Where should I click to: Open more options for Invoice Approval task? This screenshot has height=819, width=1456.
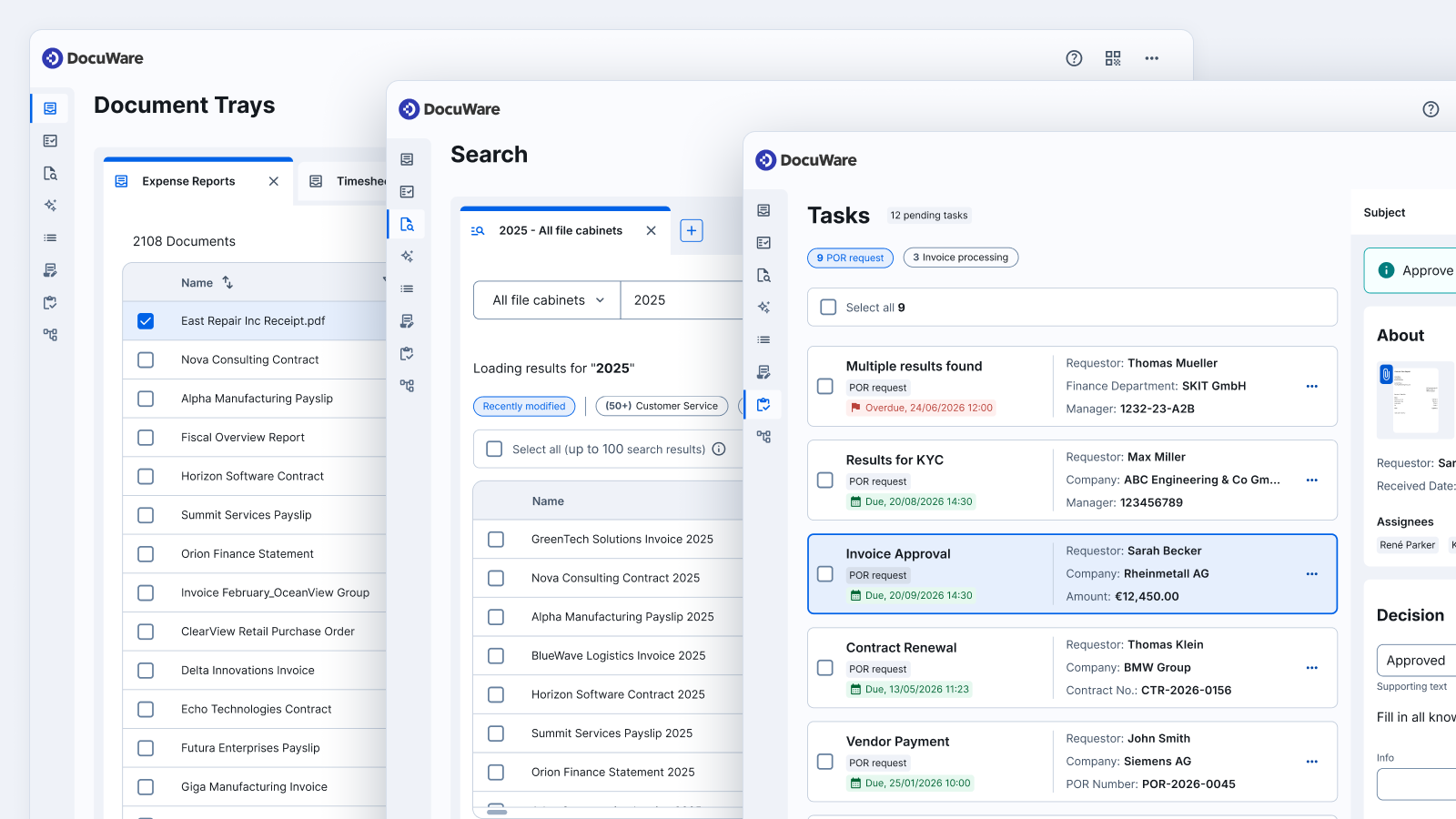click(x=1311, y=574)
